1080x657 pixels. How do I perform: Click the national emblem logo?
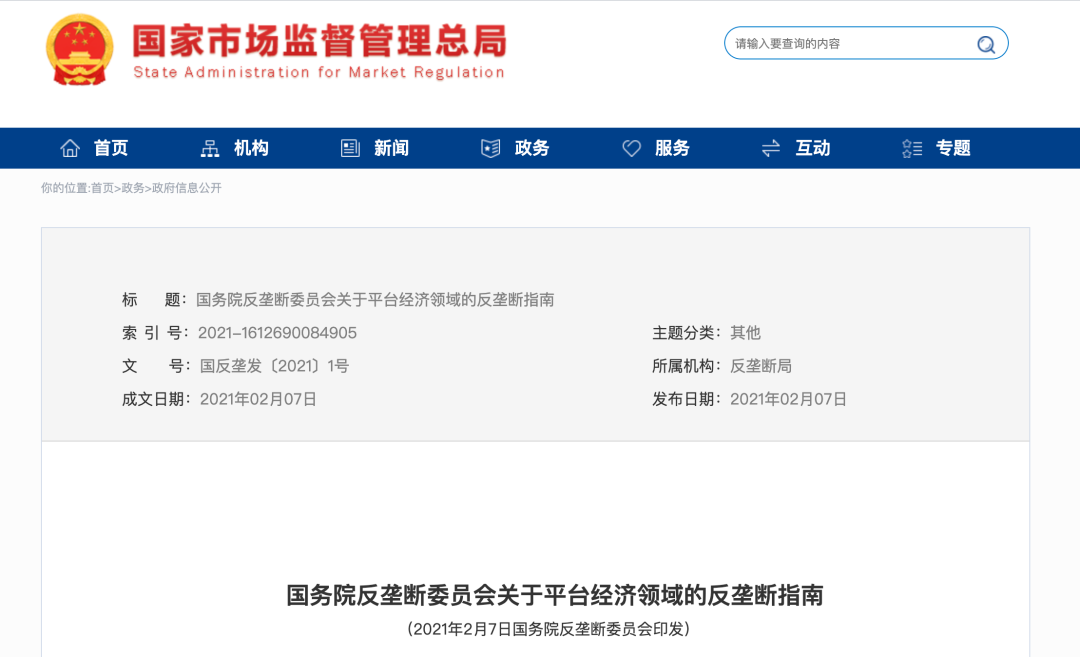[x=79, y=50]
